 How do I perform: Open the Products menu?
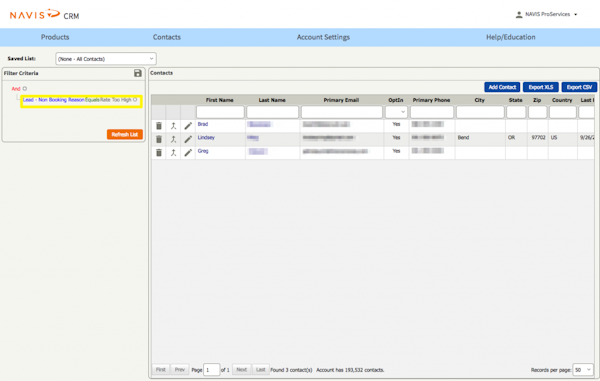pos(55,37)
